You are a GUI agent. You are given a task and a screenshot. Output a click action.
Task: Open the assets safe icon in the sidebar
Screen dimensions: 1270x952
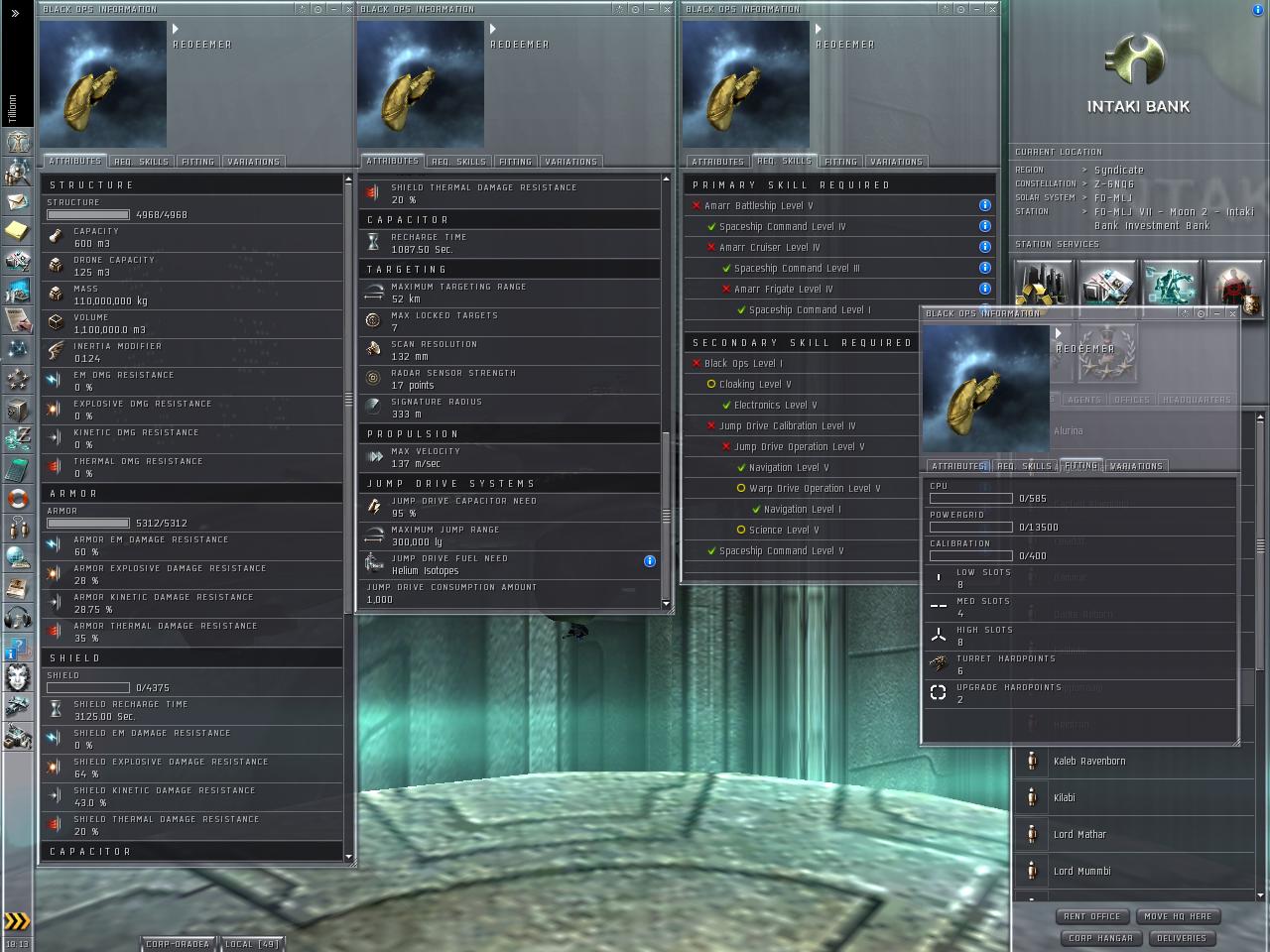click(17, 409)
